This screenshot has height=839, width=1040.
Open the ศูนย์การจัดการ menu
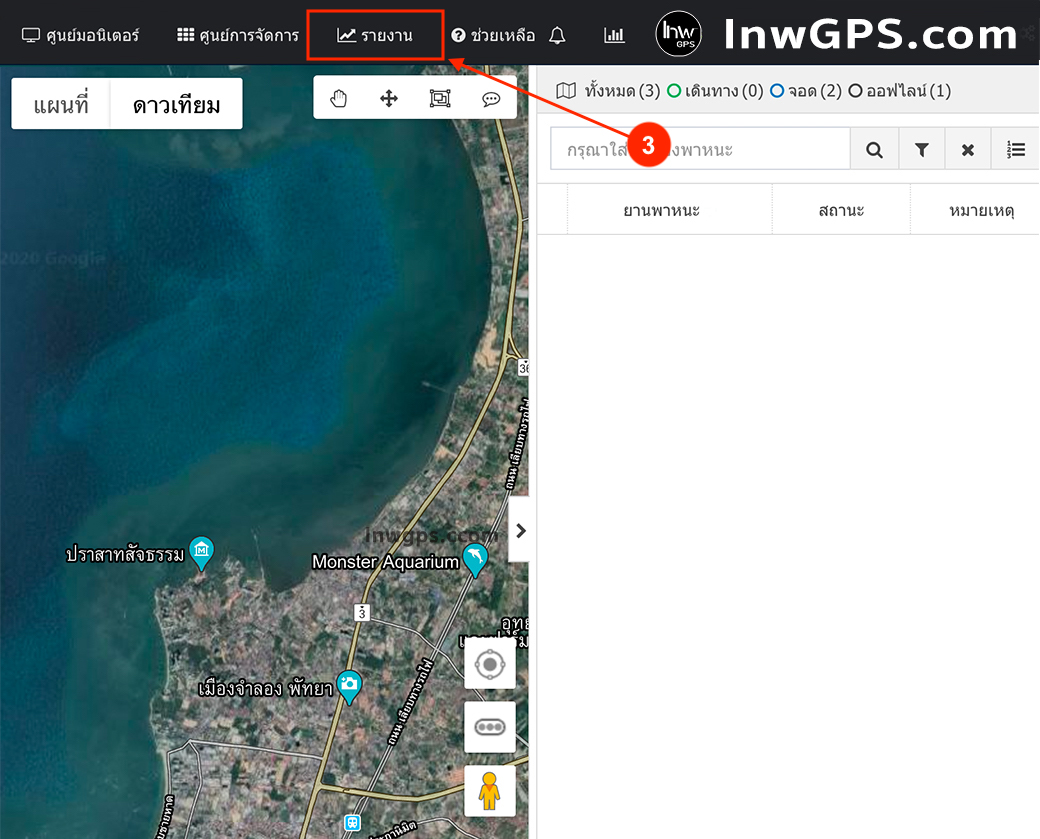(238, 36)
